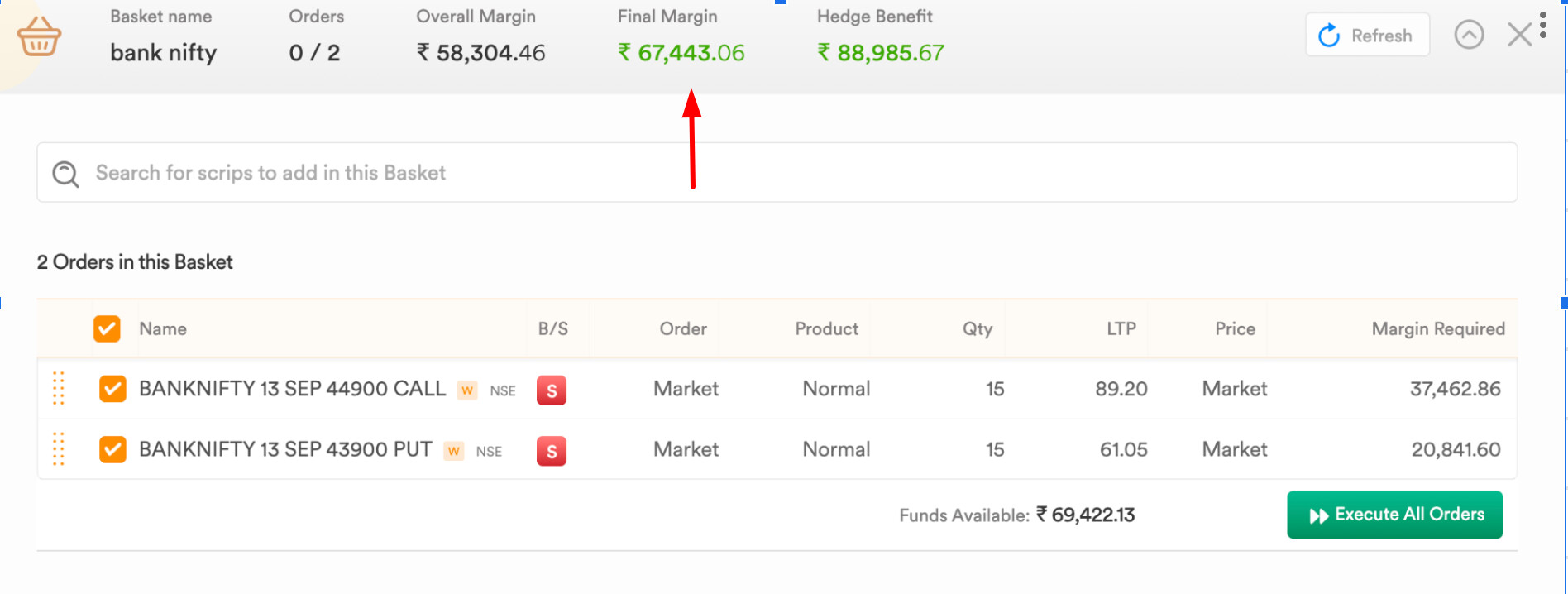Click the search magnifier icon
Image resolution: width=1568 pixels, height=594 pixels.
[x=65, y=174]
